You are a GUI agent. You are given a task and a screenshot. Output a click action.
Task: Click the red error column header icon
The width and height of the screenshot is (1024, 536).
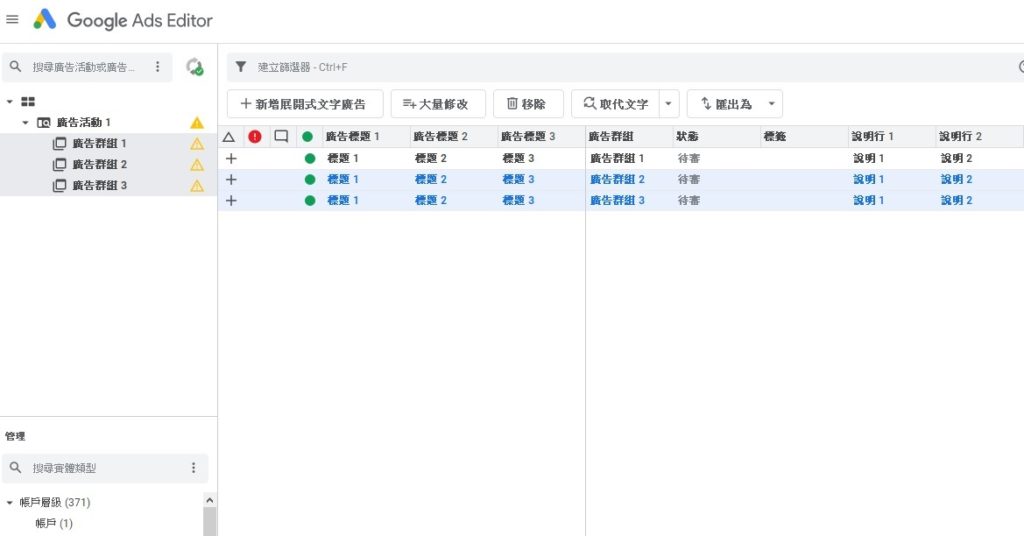coord(255,137)
